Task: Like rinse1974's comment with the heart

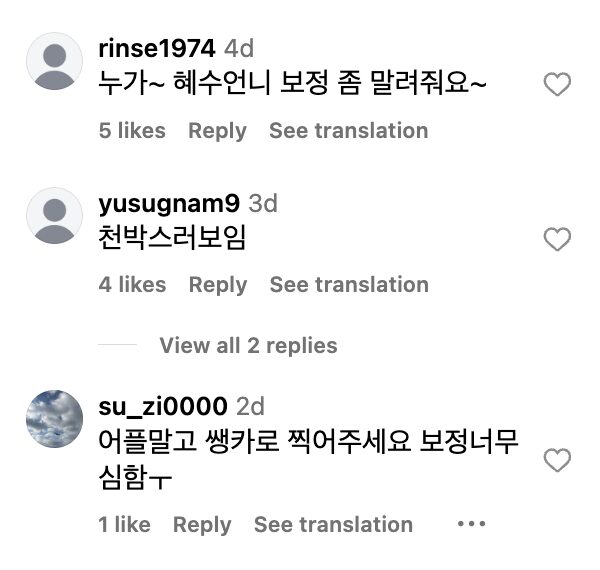Action: 556,86
